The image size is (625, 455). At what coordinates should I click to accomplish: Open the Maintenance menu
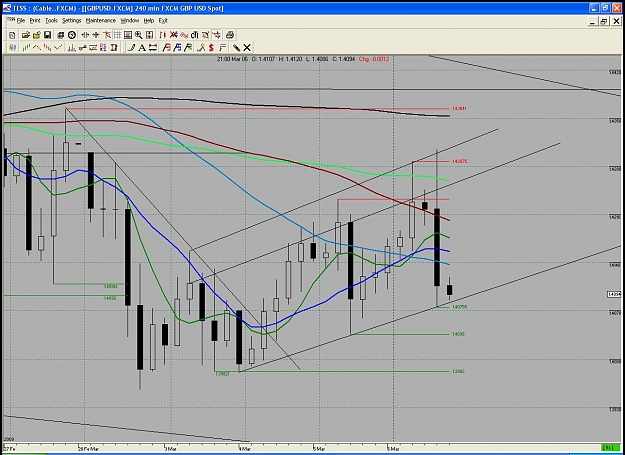click(x=100, y=20)
